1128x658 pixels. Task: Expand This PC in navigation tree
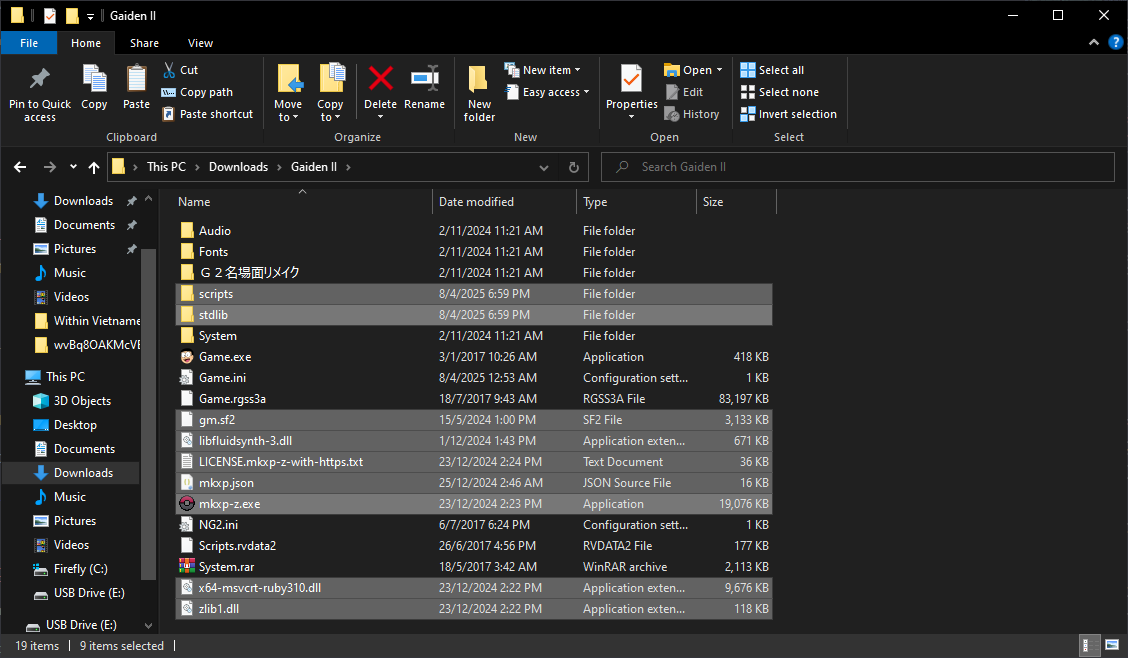13,377
